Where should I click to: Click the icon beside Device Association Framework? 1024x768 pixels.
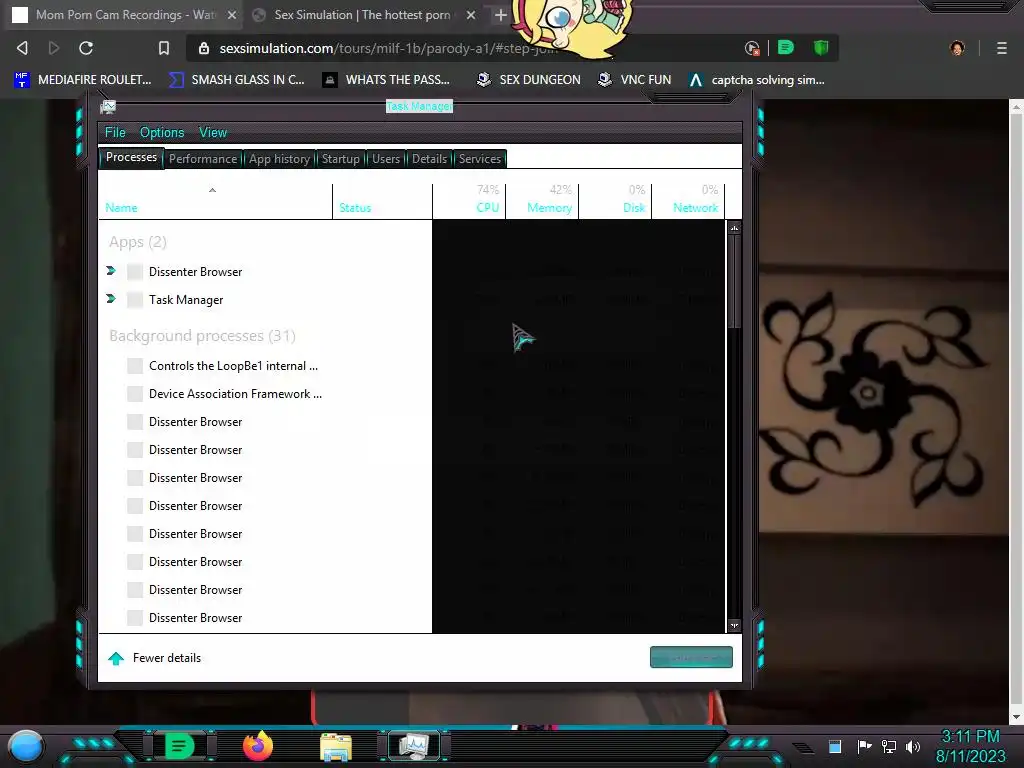[135, 394]
